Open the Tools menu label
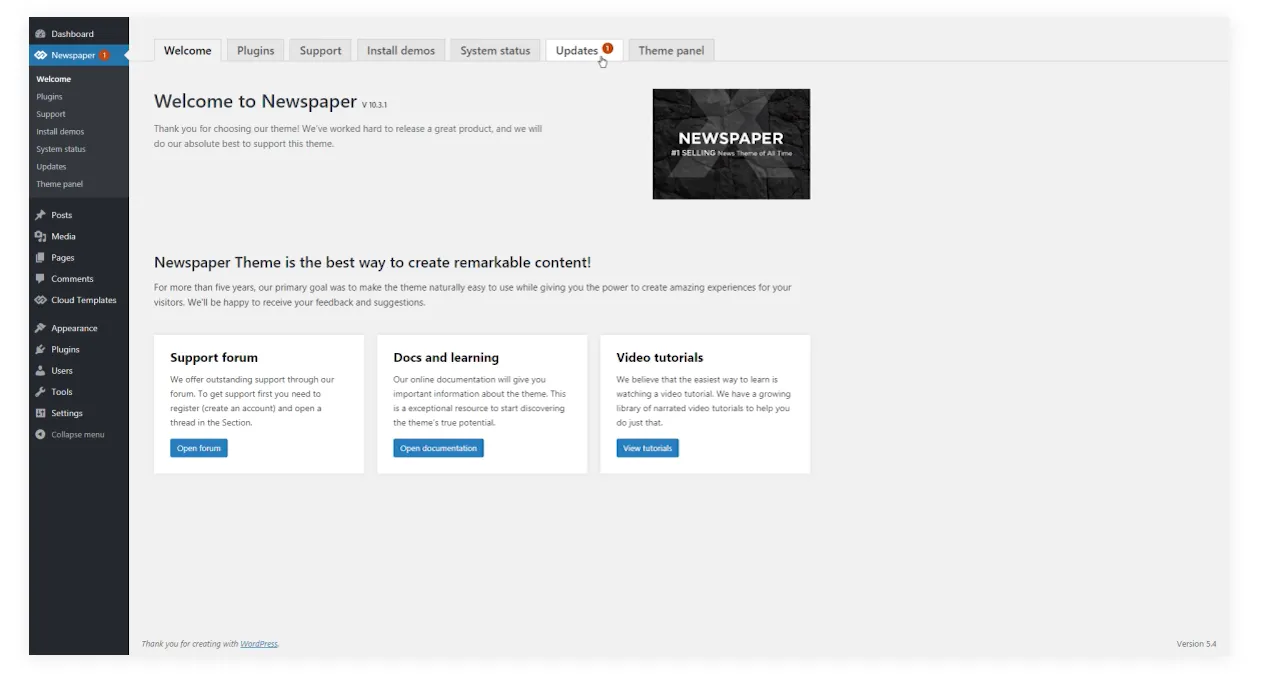Screen dimensions: 1262x678 coord(62,392)
